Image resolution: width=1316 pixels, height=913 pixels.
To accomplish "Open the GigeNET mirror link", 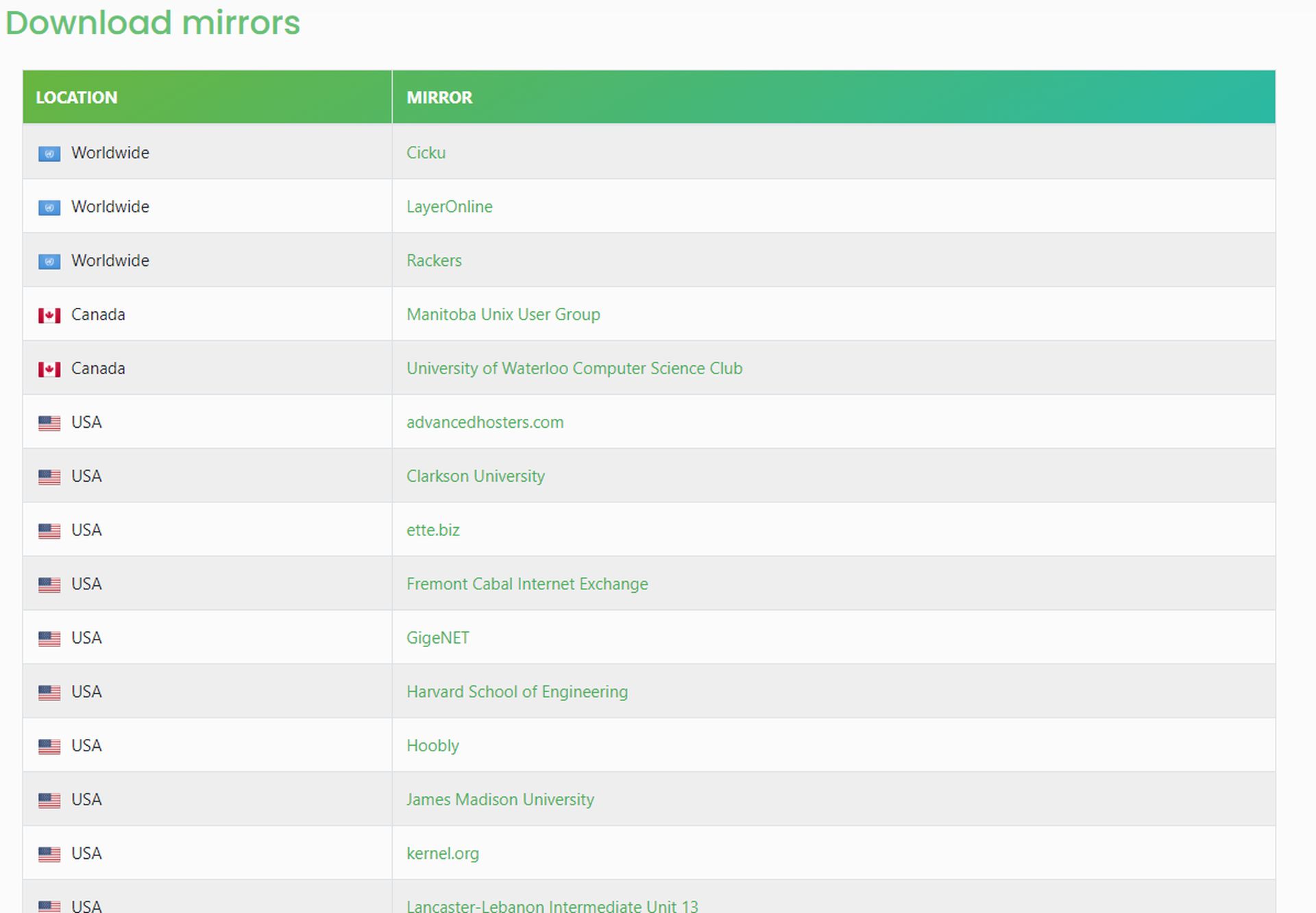I will tap(437, 638).
